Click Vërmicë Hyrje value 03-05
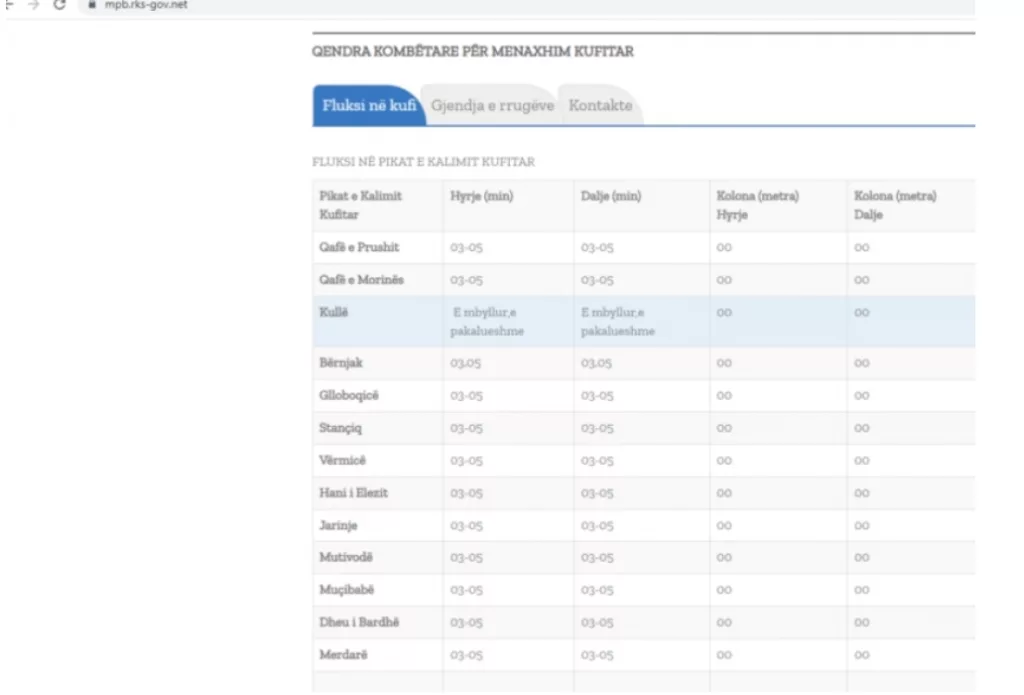This screenshot has width=1024, height=695. pos(466,460)
